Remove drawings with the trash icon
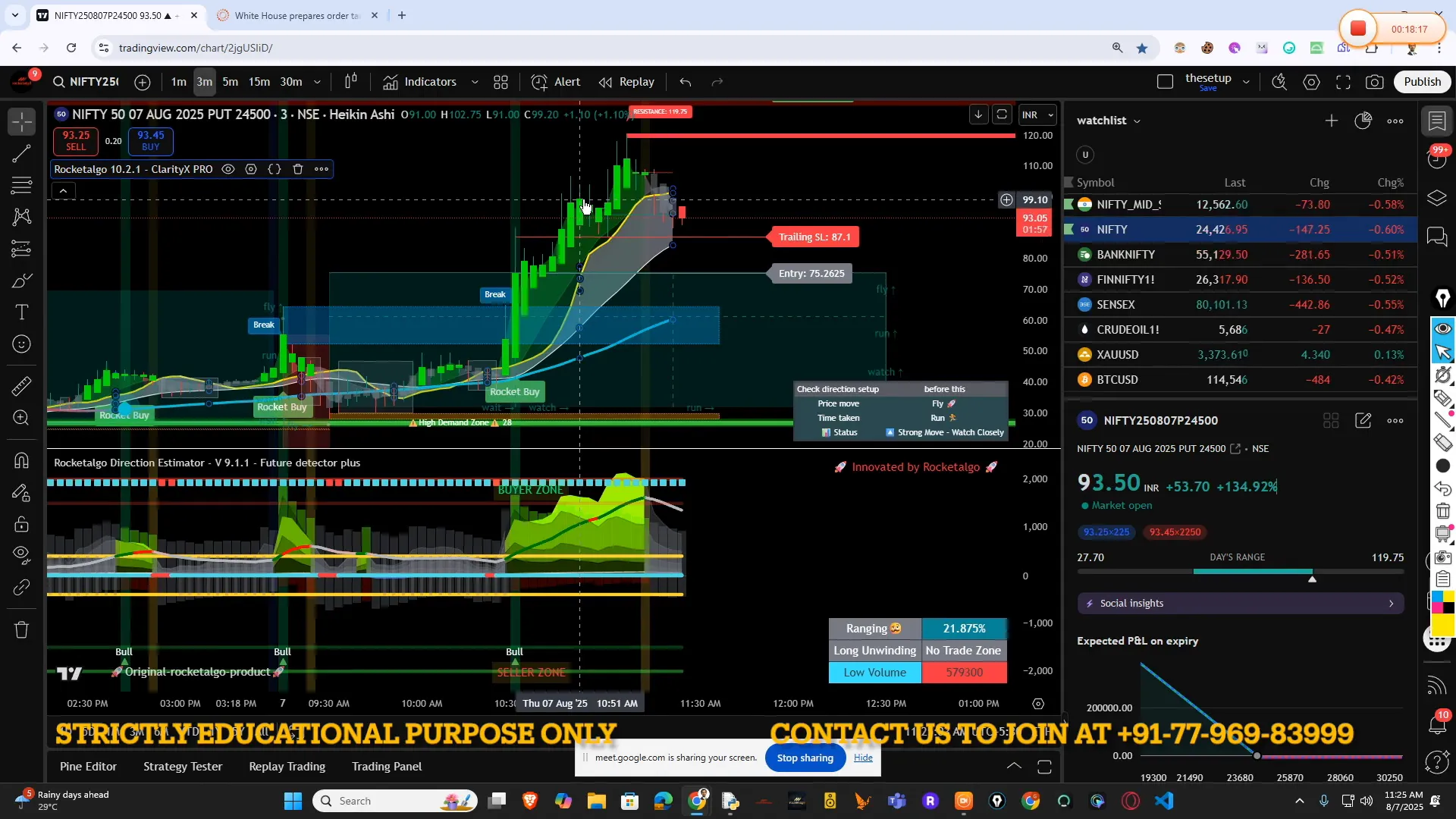Viewport: 1456px width, 819px height. click(x=22, y=629)
